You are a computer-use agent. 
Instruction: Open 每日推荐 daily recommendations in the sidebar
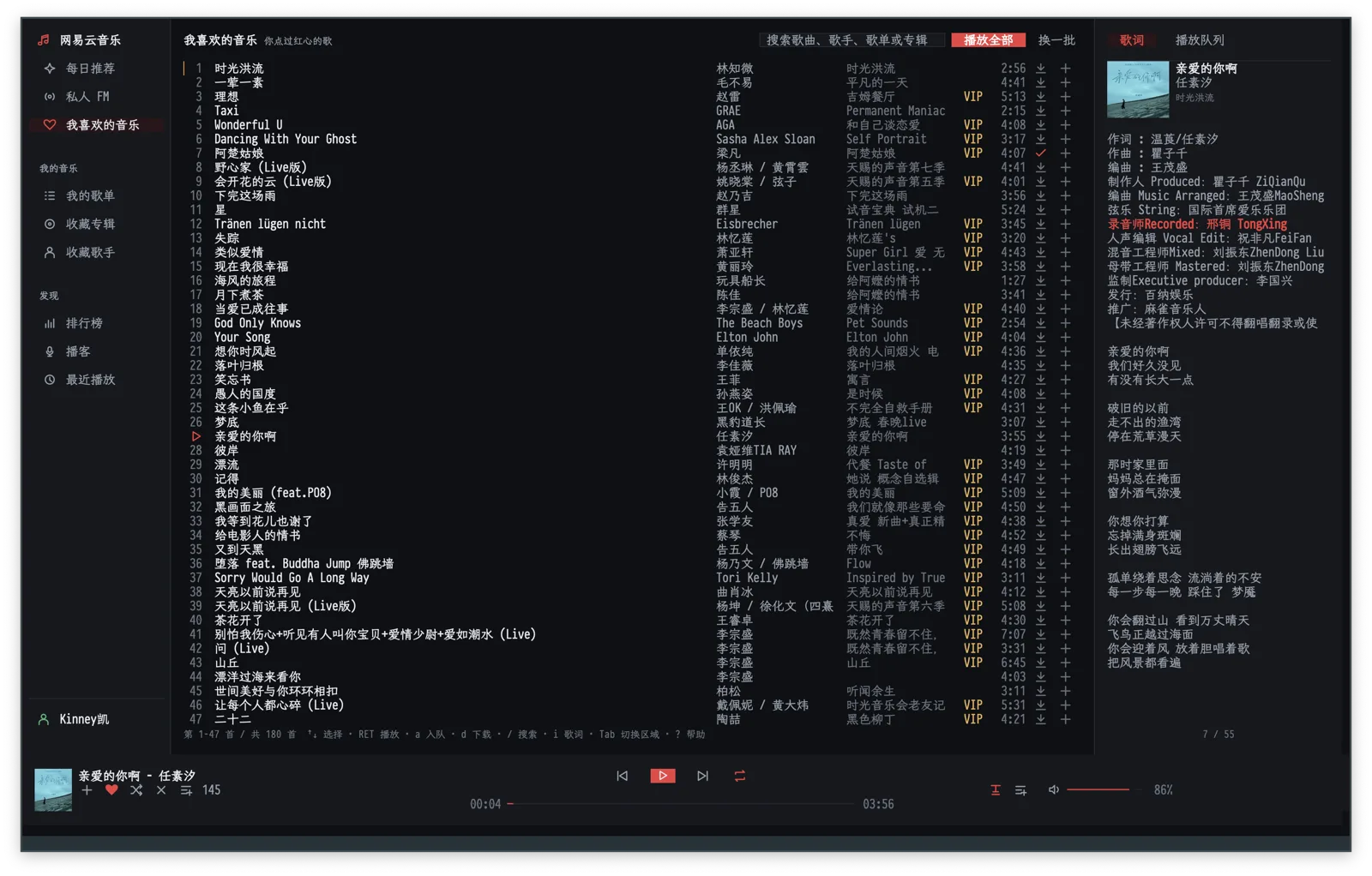click(x=80, y=69)
